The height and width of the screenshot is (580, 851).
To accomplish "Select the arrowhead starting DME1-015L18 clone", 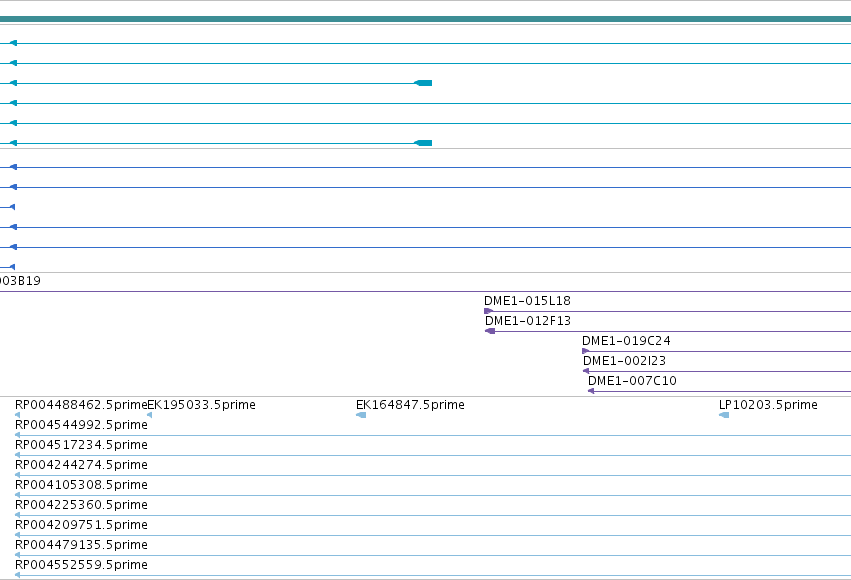I will (488, 311).
